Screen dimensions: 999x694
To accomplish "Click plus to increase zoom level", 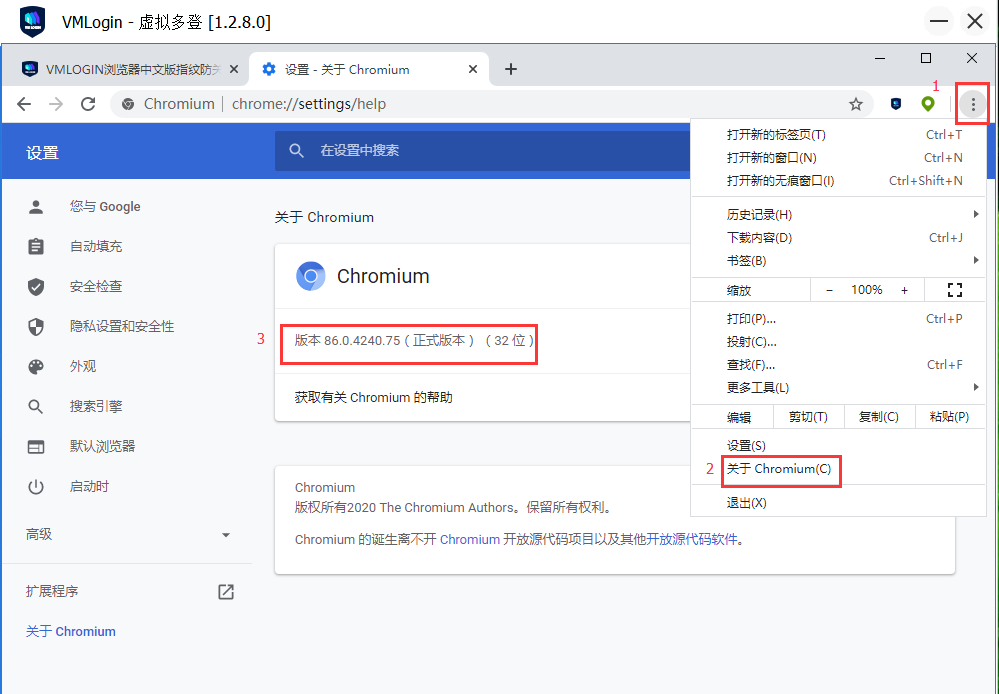I will [903, 289].
